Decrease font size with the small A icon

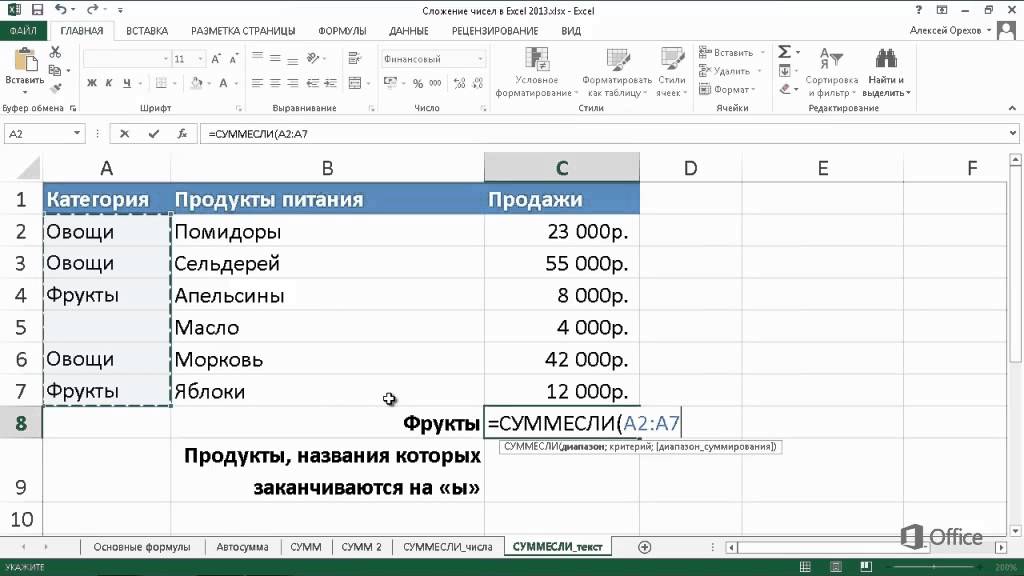coord(234,59)
